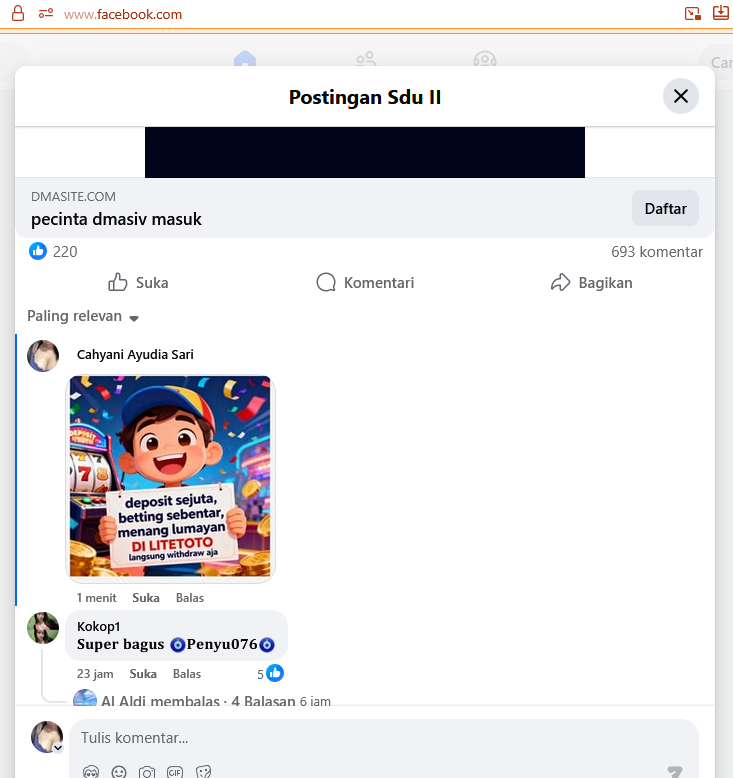Open the Facebook Home tab icon
Viewport: 733px width, 778px height.
pos(245,59)
